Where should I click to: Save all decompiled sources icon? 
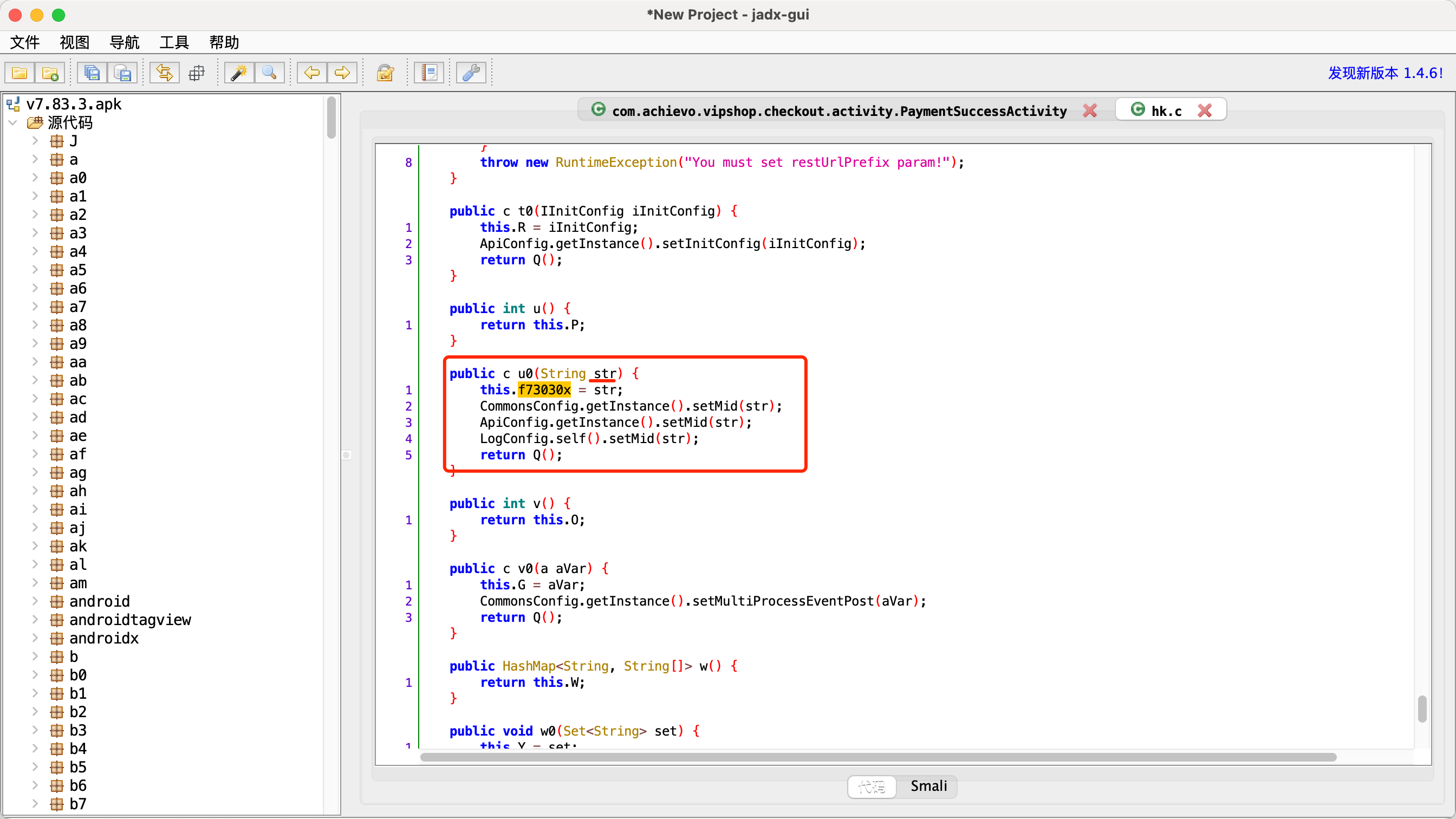coord(92,73)
